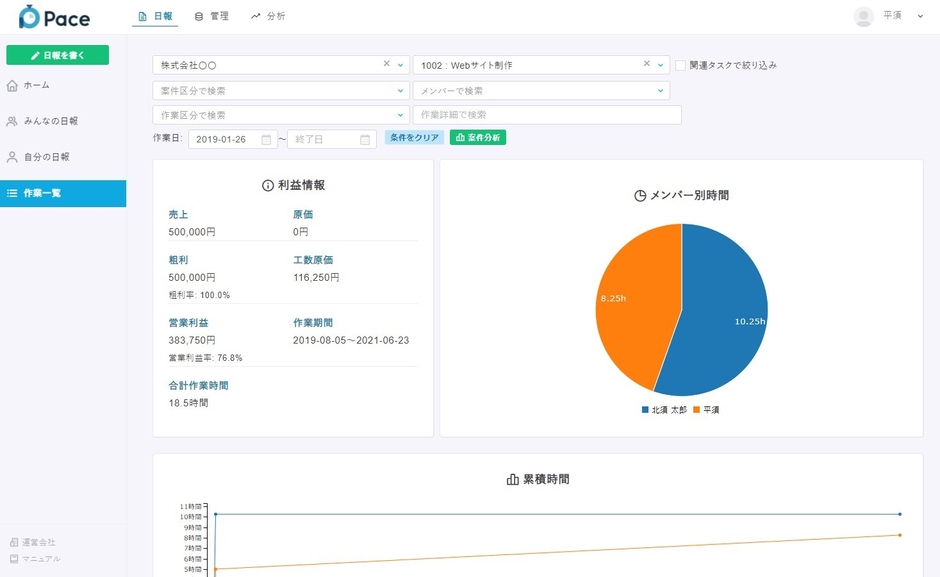The height and width of the screenshot is (577, 940).
Task: Switch to the 管理 tab
Action: point(213,16)
